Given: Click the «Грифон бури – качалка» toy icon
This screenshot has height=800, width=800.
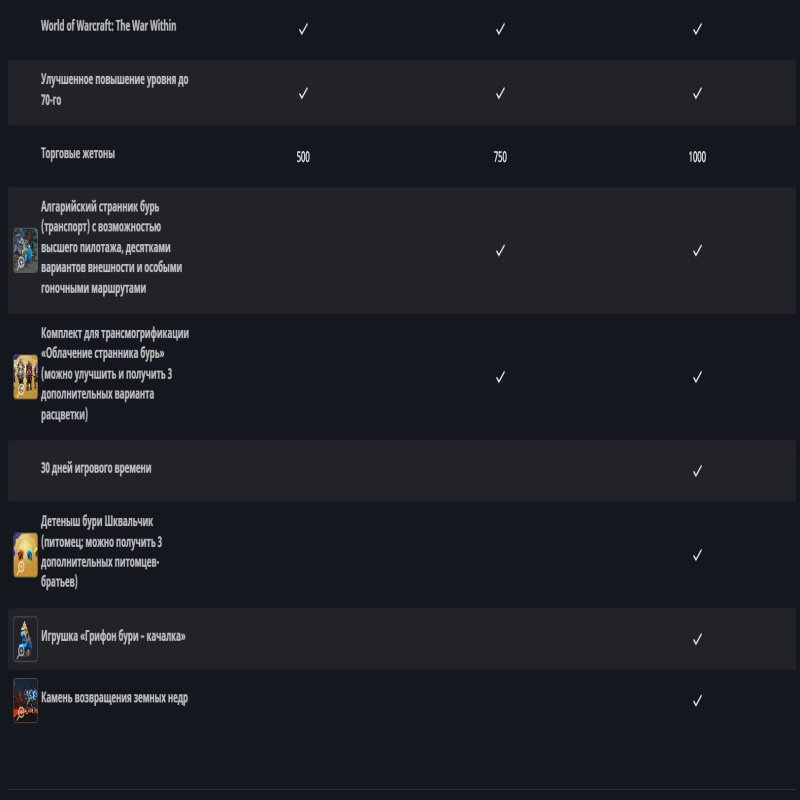Looking at the screenshot, I should [x=25, y=639].
